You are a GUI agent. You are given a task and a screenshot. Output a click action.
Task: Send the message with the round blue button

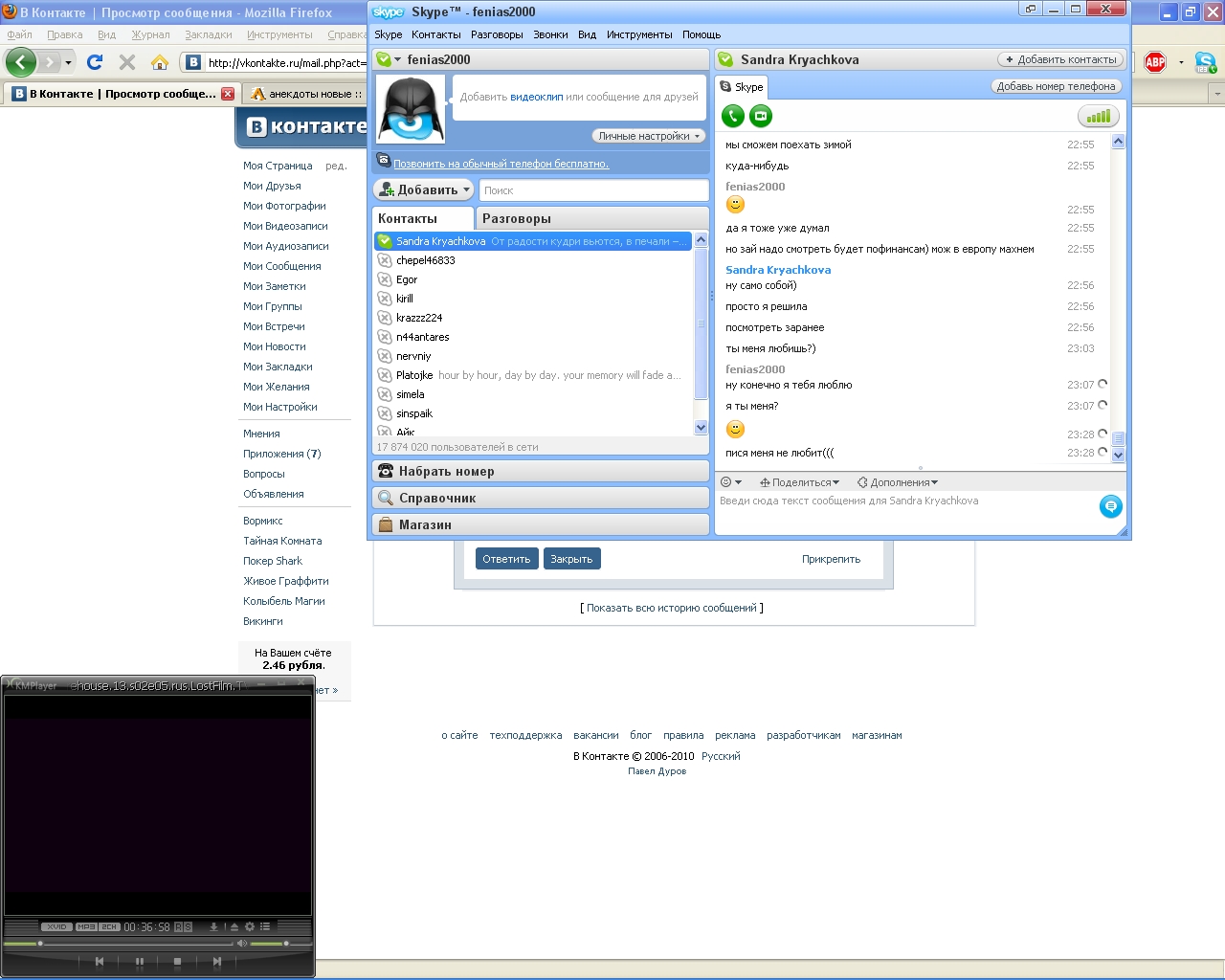(1110, 506)
